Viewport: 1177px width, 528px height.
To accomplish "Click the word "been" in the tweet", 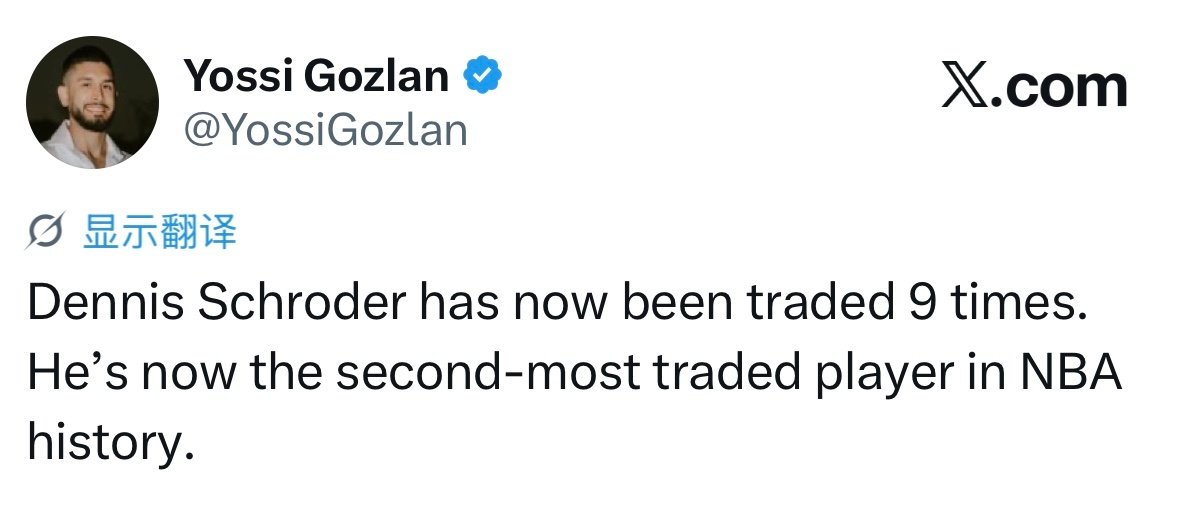I will tap(677, 303).
